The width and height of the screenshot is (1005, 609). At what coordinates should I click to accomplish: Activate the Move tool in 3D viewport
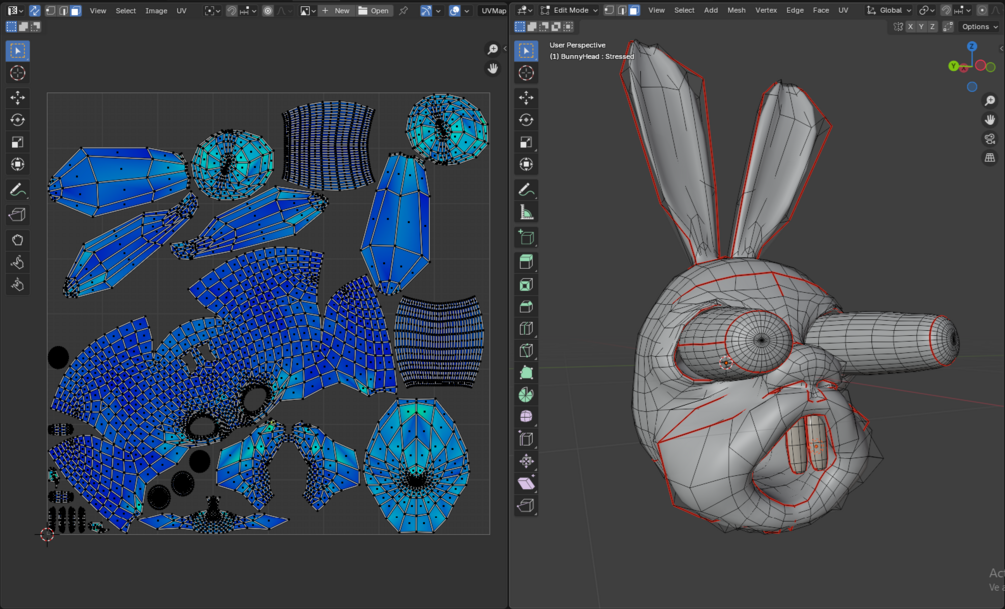click(x=526, y=97)
